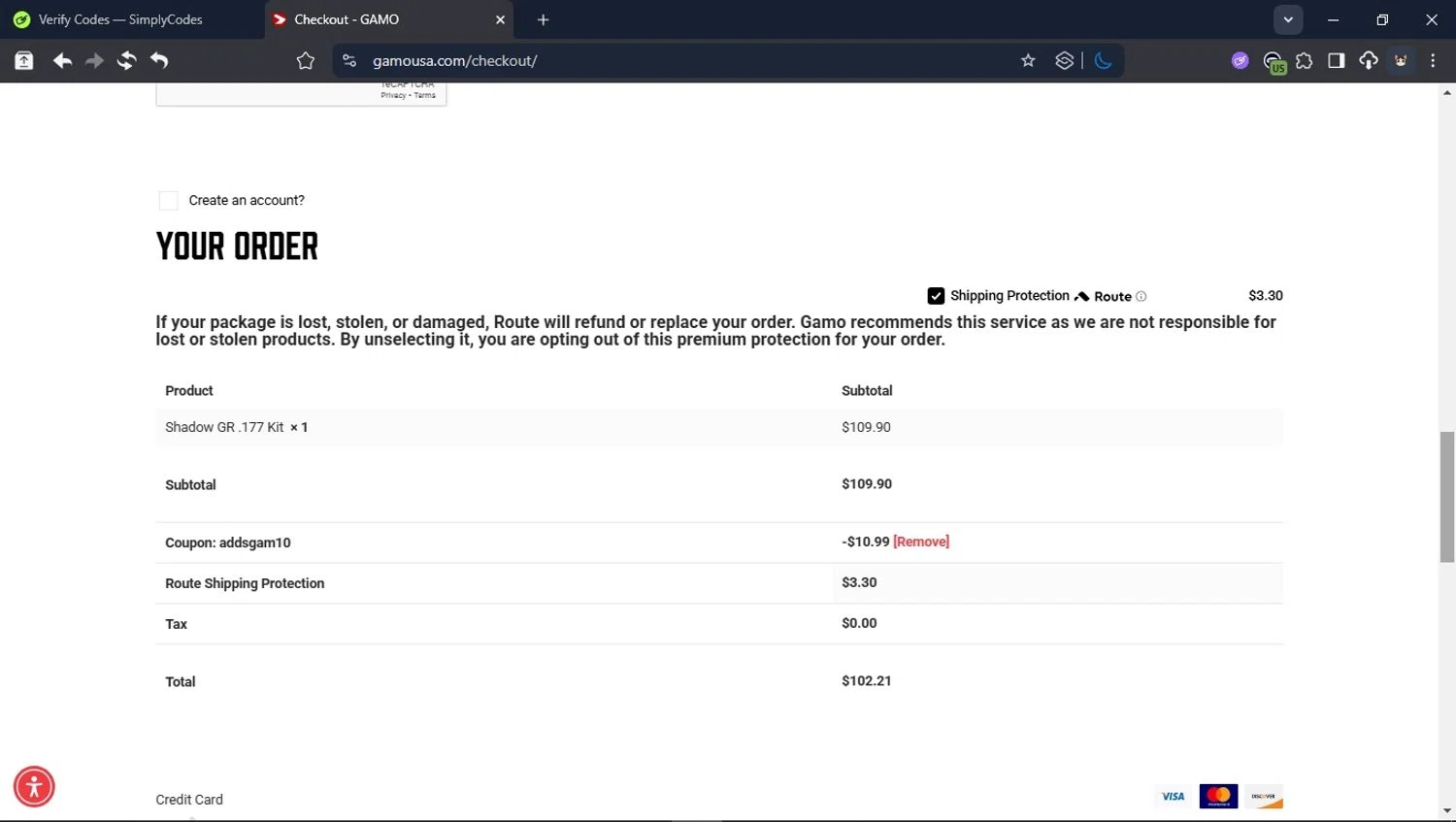Screen dimensions: 1456x822
Task: Click the star icon left of address bar
Action: point(306,60)
